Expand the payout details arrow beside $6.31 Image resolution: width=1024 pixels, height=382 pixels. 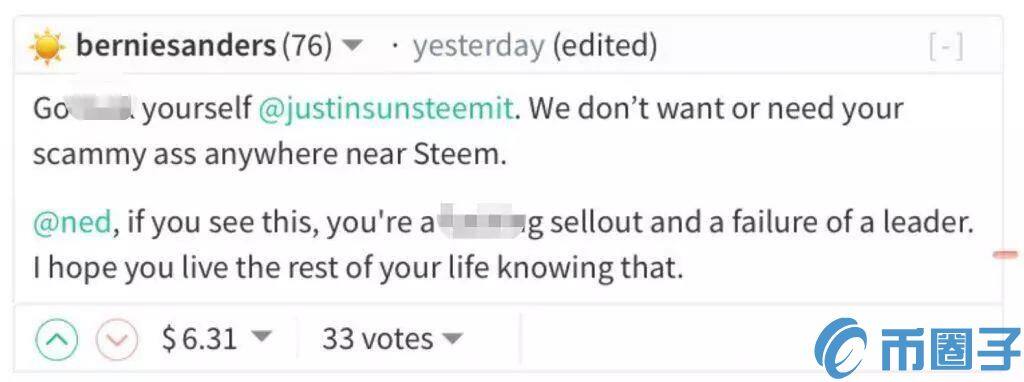tap(261, 338)
